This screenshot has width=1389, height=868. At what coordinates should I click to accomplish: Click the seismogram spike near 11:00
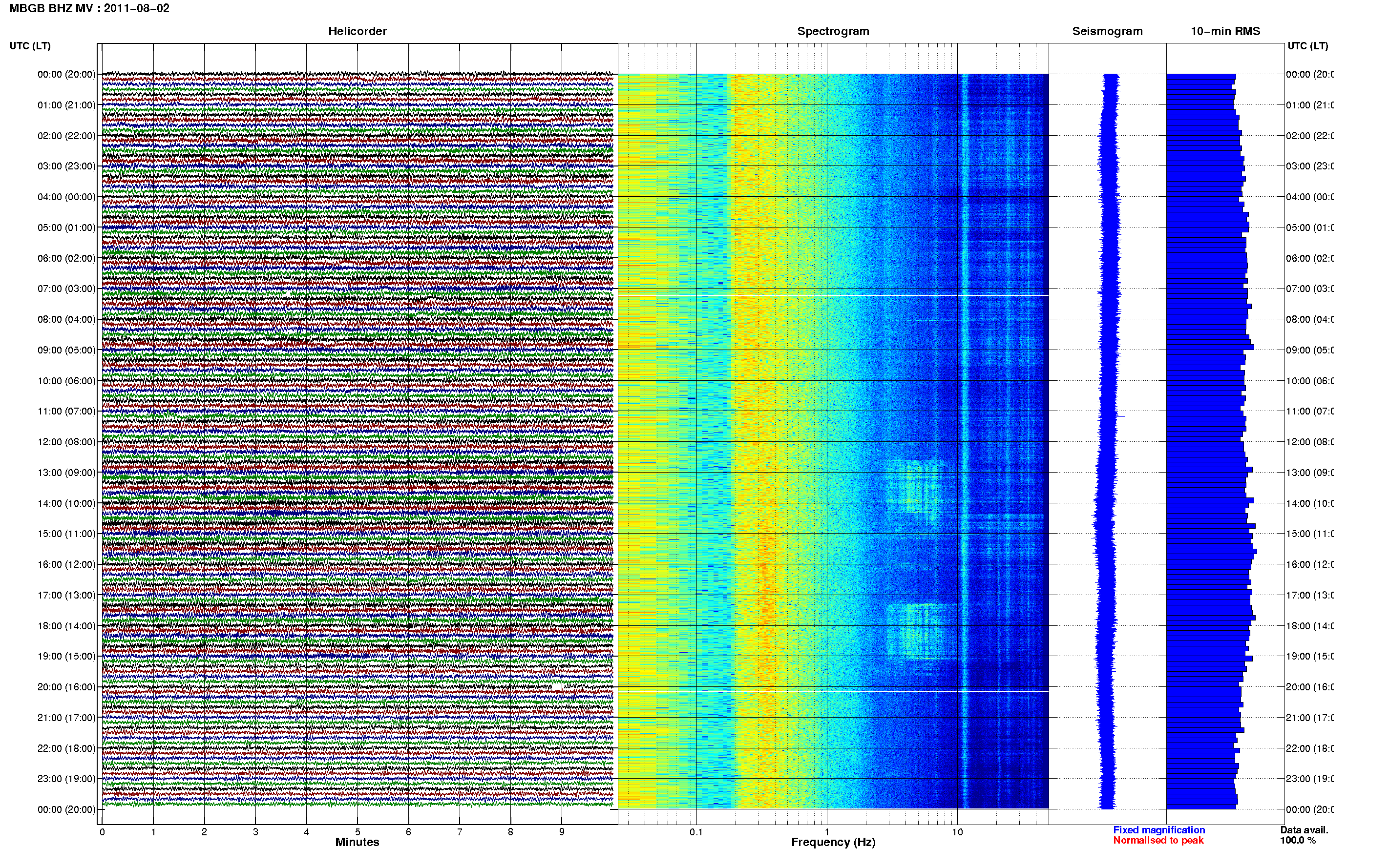1121,417
